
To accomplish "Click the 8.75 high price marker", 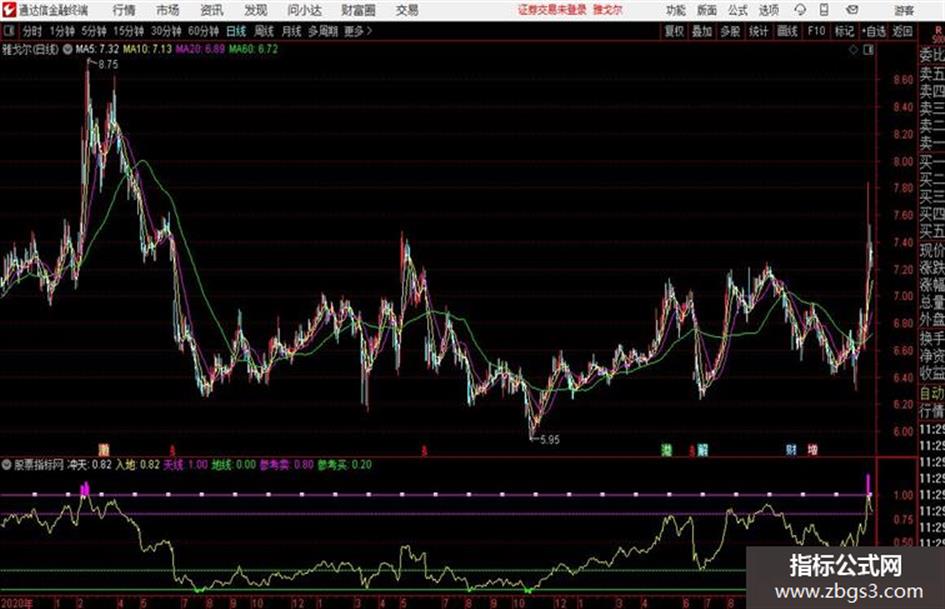I will [108, 65].
